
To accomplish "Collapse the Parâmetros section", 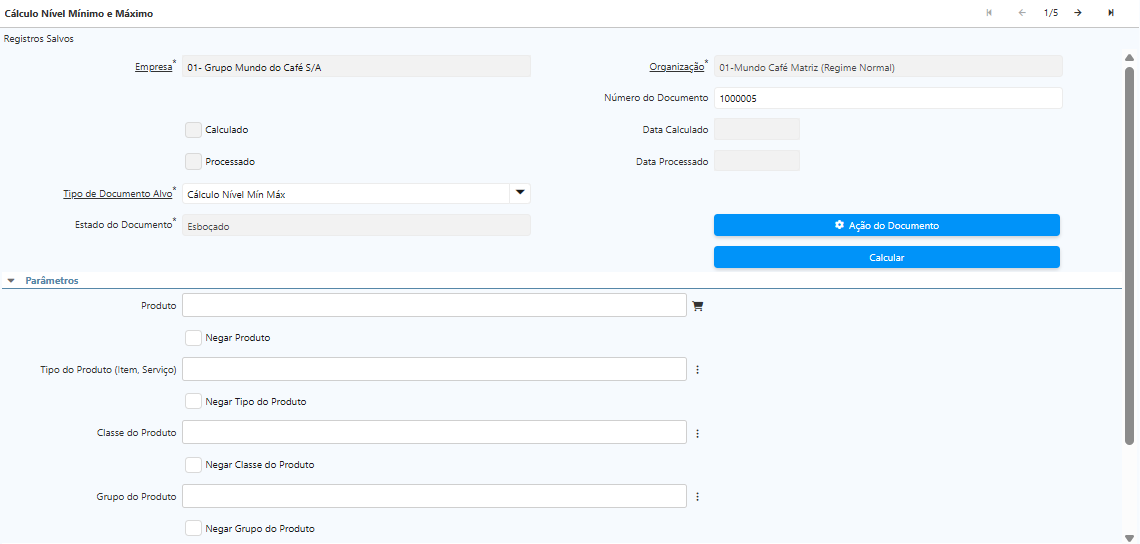I will [11, 281].
